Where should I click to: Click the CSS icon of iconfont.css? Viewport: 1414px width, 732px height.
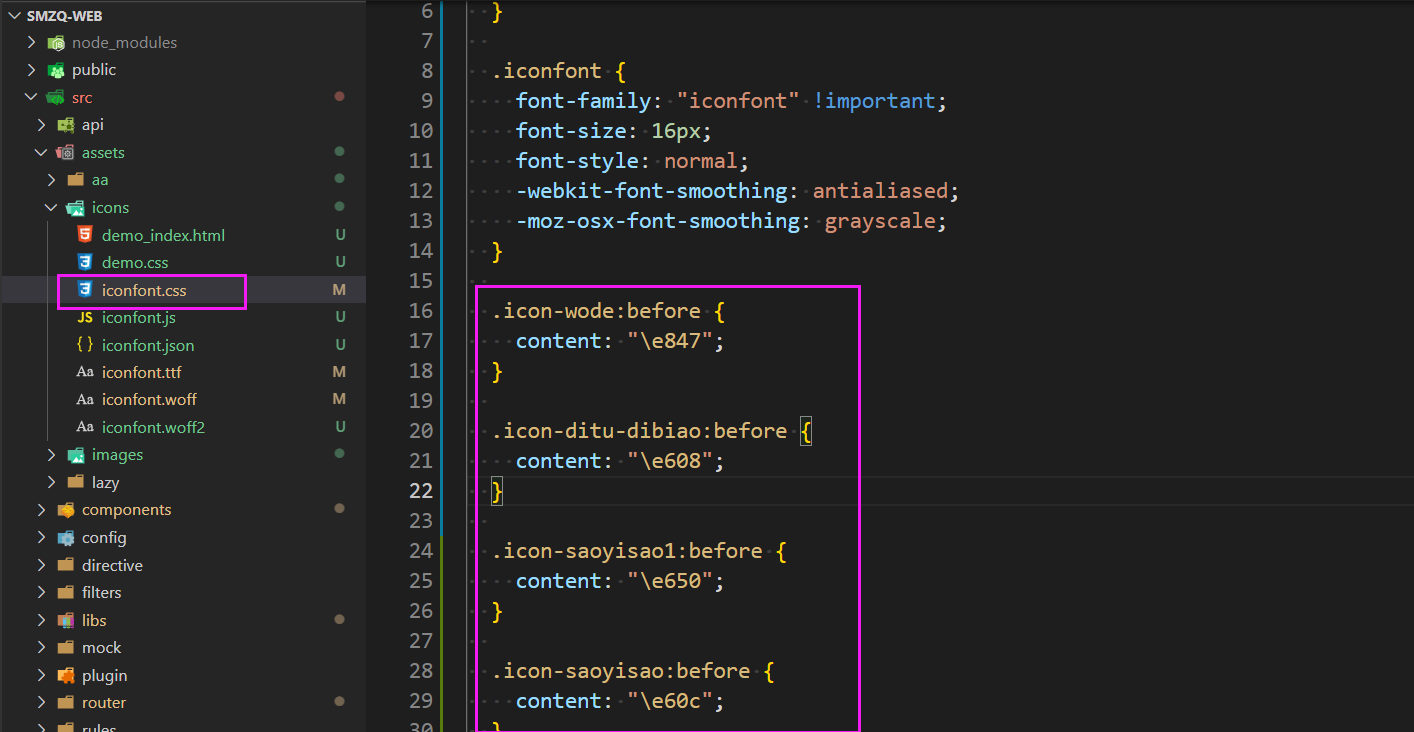85,291
